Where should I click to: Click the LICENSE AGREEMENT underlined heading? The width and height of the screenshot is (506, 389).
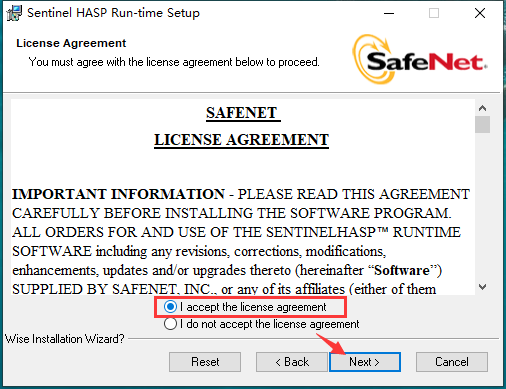(x=241, y=140)
